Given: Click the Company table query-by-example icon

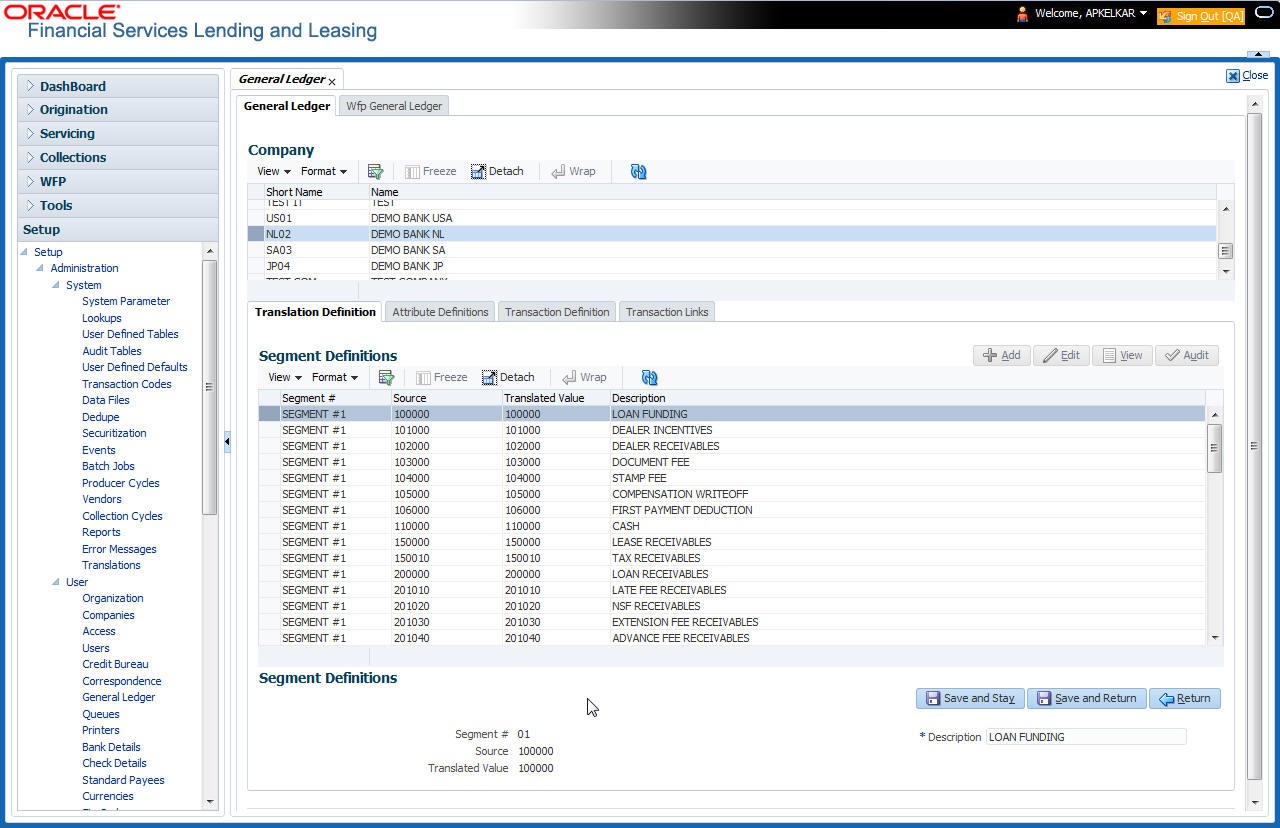Looking at the screenshot, I should pyautogui.click(x=375, y=171).
